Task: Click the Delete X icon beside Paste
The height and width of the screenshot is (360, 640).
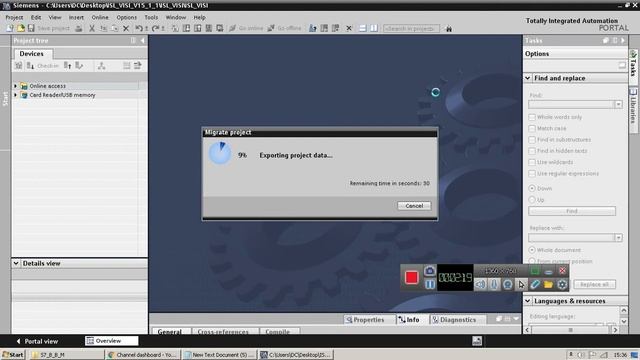Action: (126, 29)
